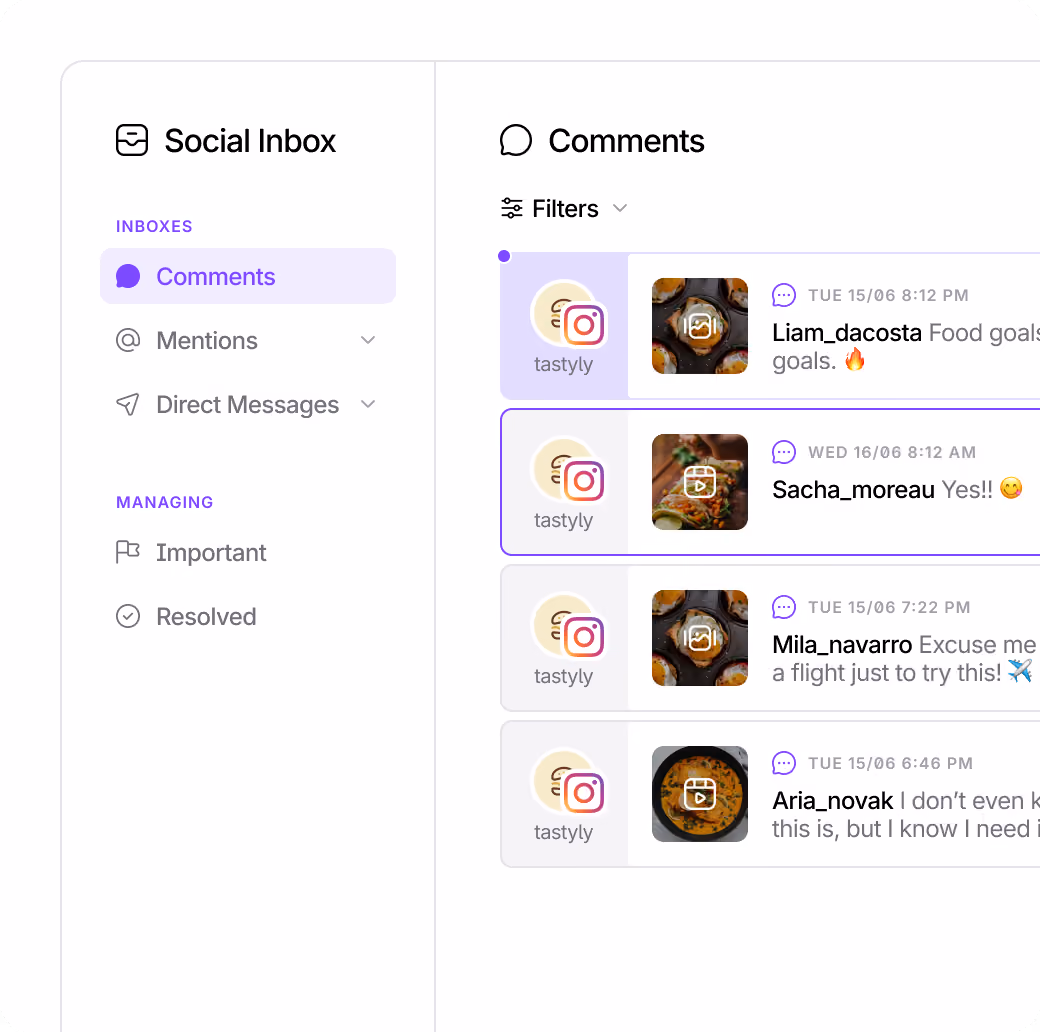
Task: Click the TUE 15/06 8:12 PM timestamp
Action: pos(888,295)
